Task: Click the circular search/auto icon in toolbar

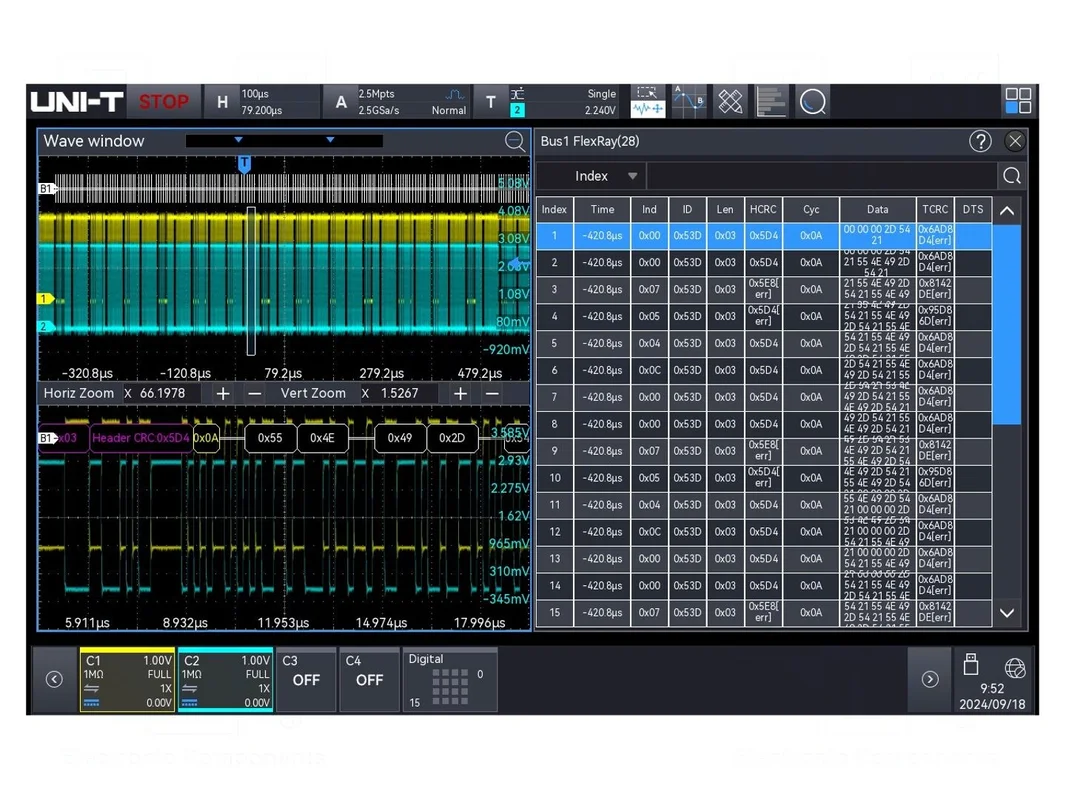Action: click(812, 101)
